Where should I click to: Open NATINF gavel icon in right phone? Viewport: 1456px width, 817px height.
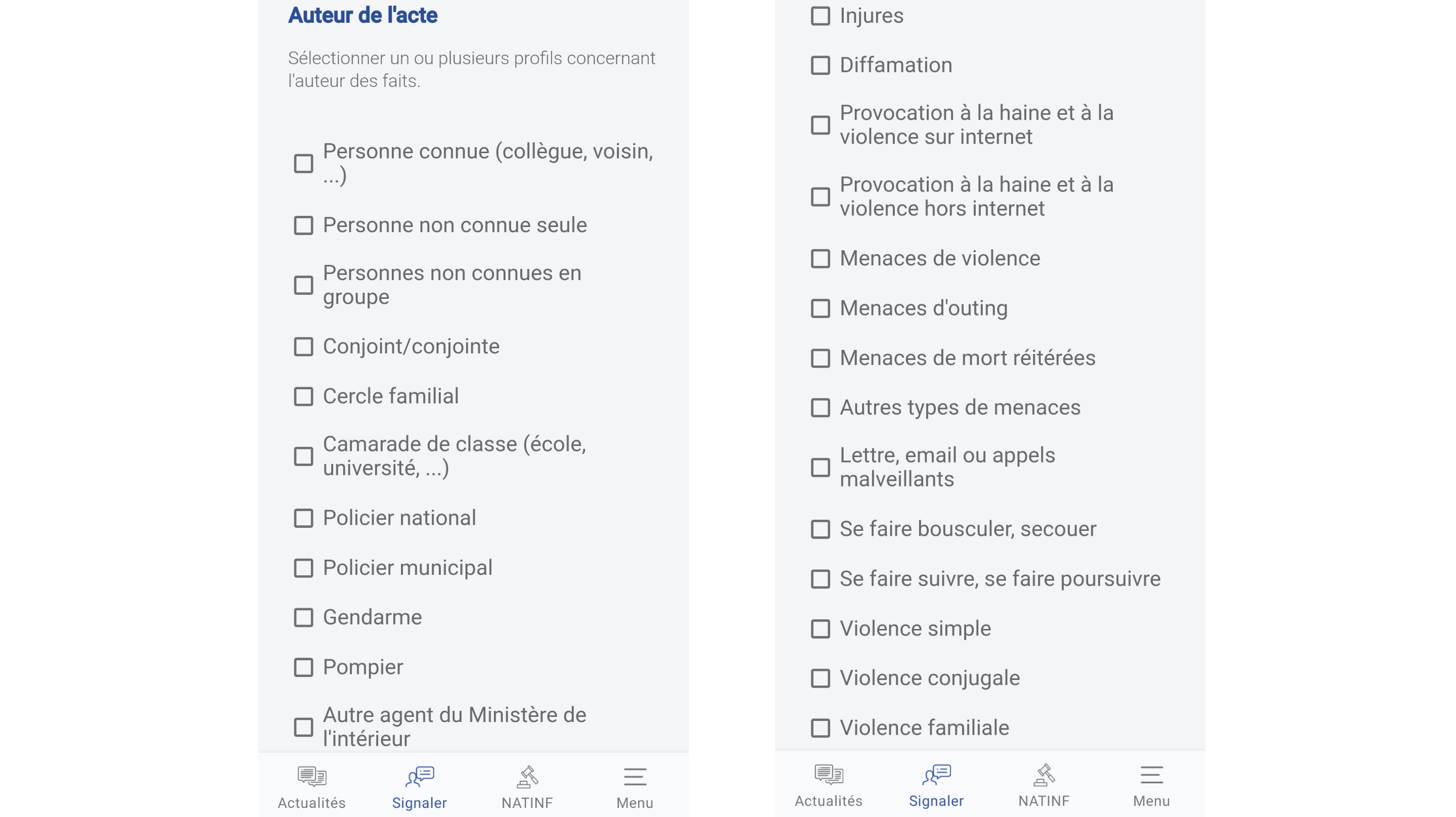(1044, 775)
